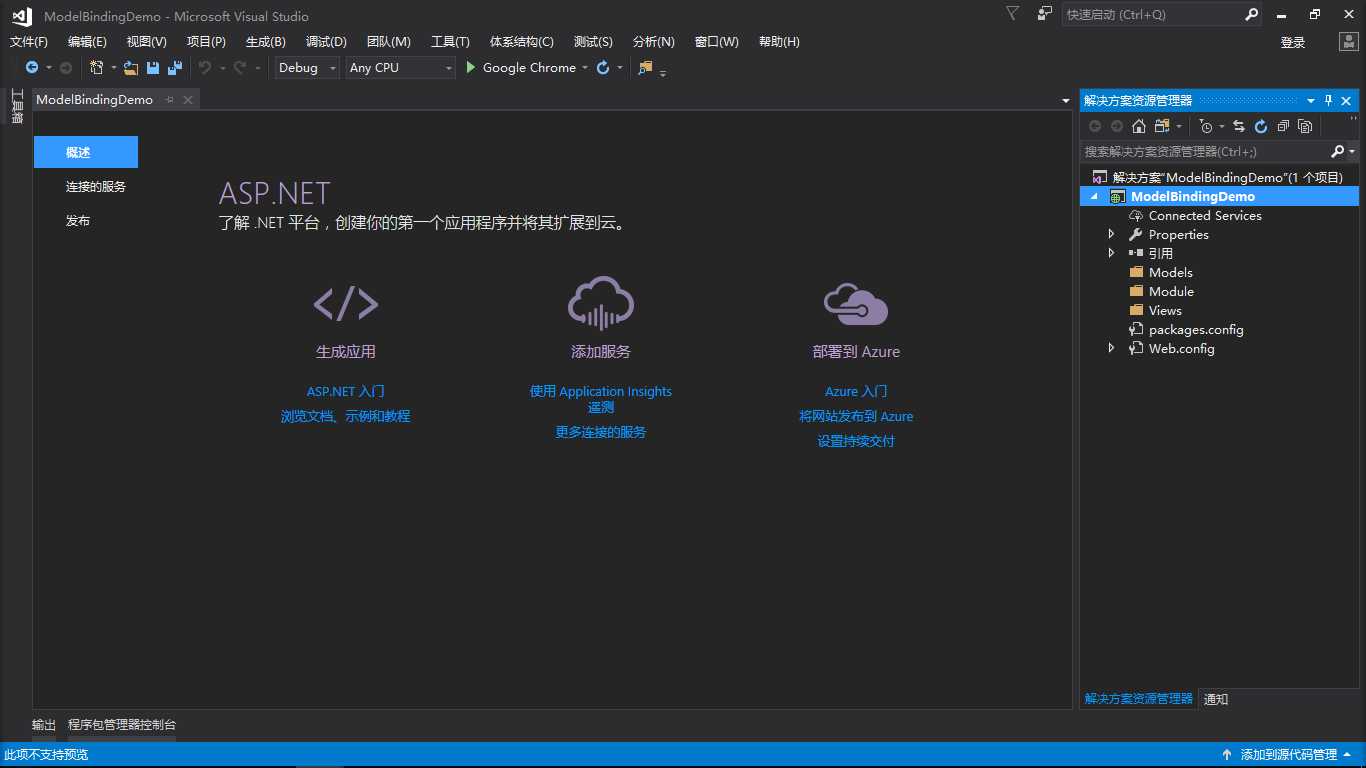Click 使用 Application Insights 遥测 link
Viewport: 1366px width, 768px height.
point(601,399)
